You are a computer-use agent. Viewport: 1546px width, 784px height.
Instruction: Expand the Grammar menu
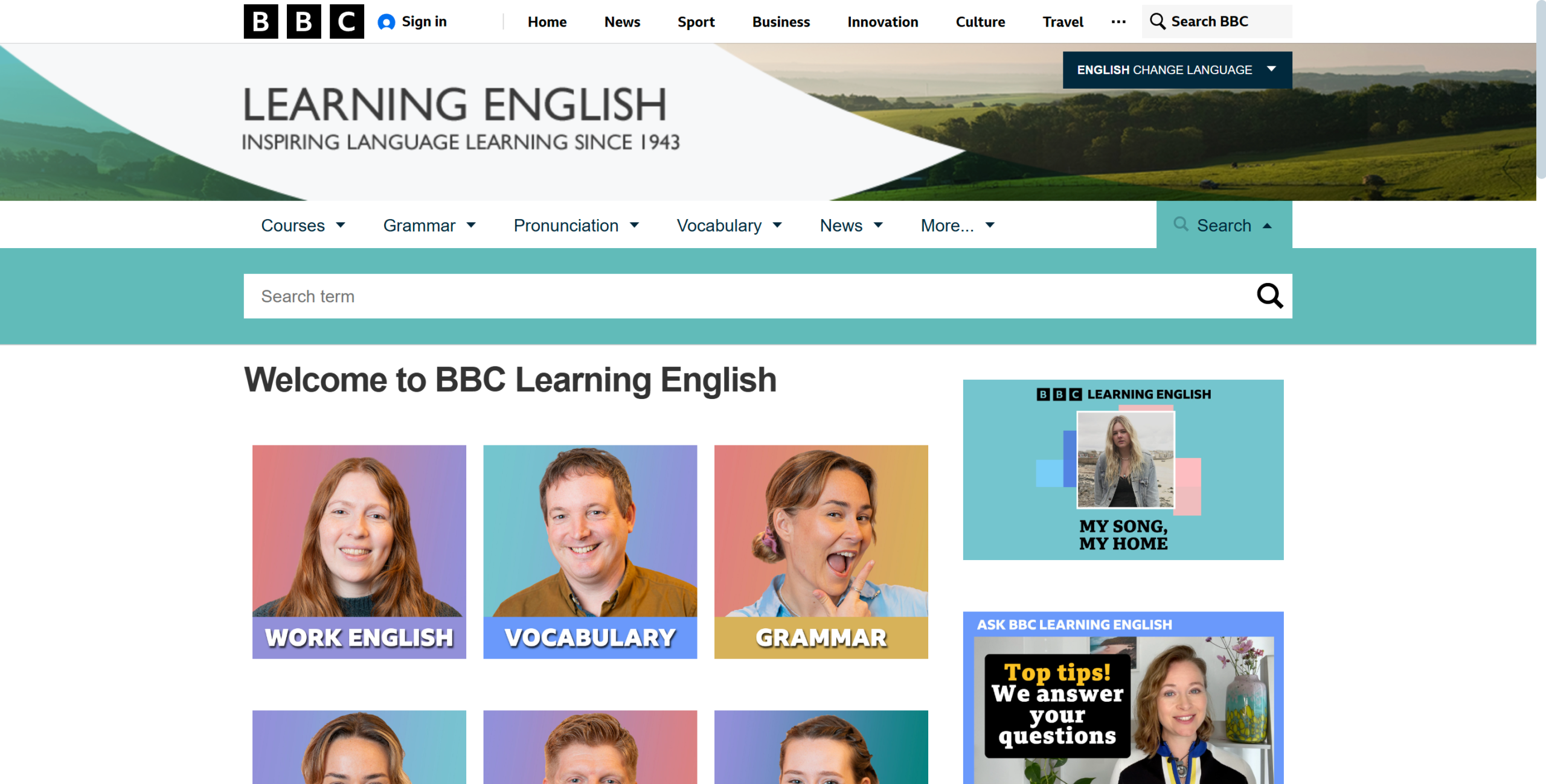pyautogui.click(x=429, y=225)
